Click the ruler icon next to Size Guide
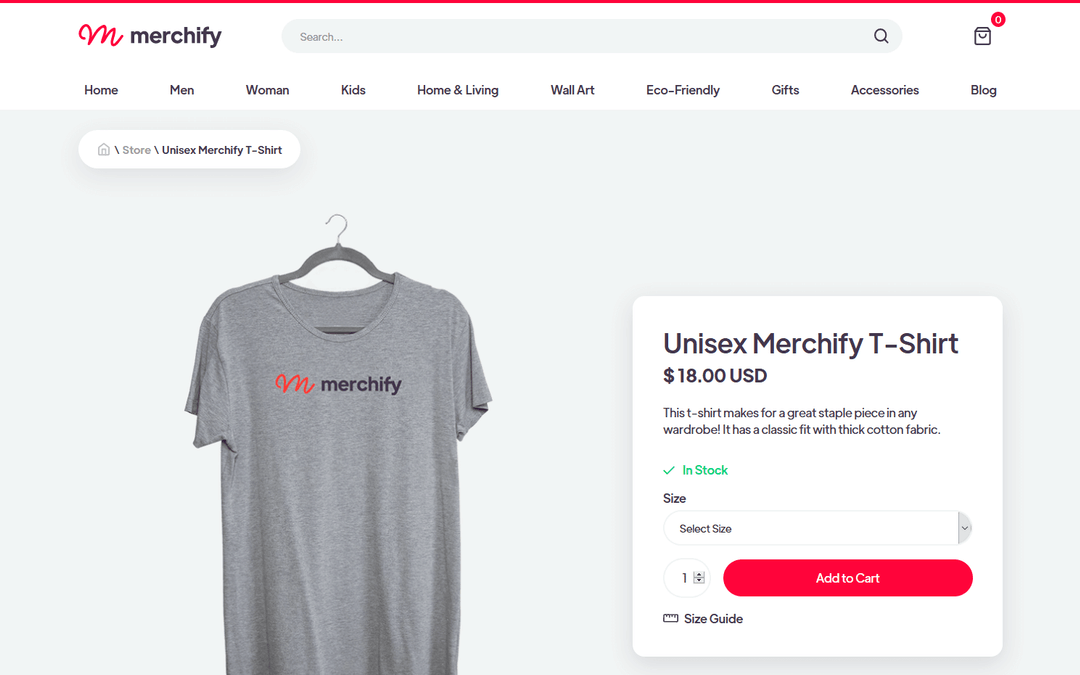The height and width of the screenshot is (675, 1080). [669, 618]
